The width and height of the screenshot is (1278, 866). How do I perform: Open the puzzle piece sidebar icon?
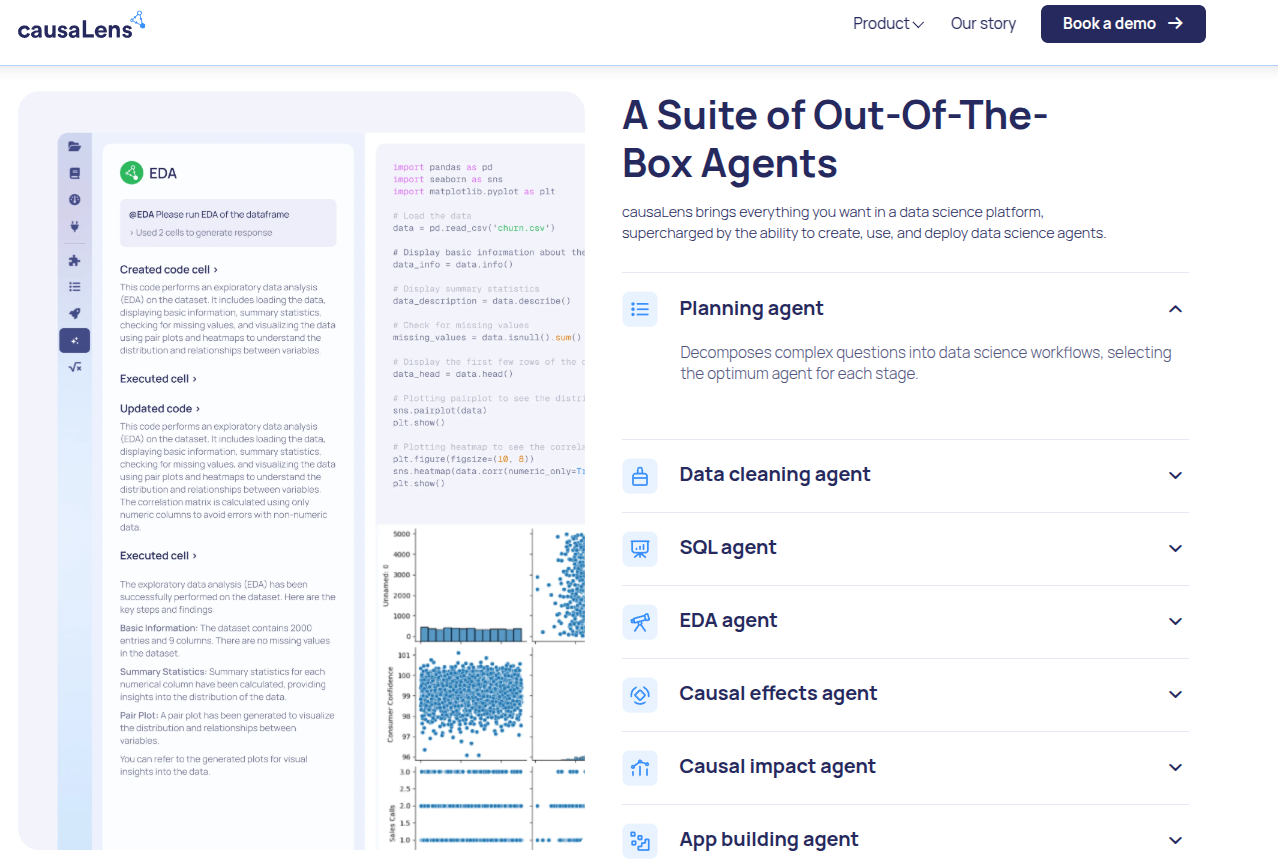74,261
